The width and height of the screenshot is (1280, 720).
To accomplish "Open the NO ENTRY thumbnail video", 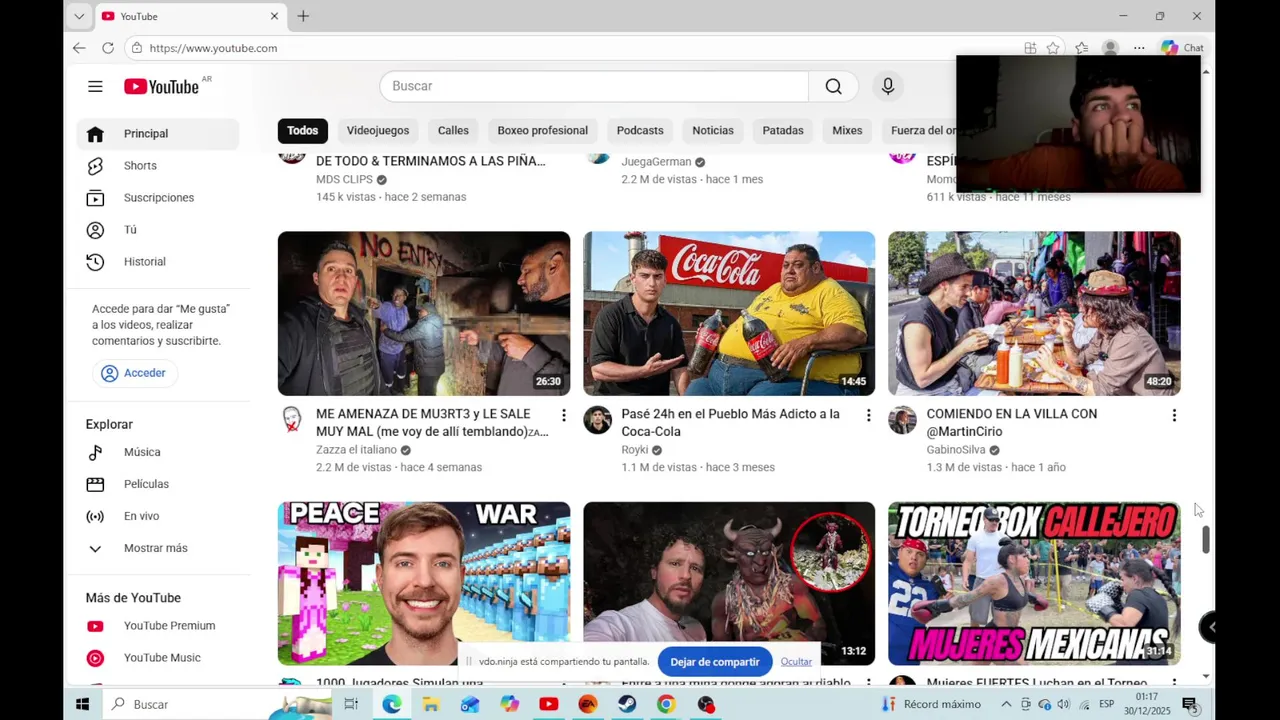I will click(x=424, y=314).
